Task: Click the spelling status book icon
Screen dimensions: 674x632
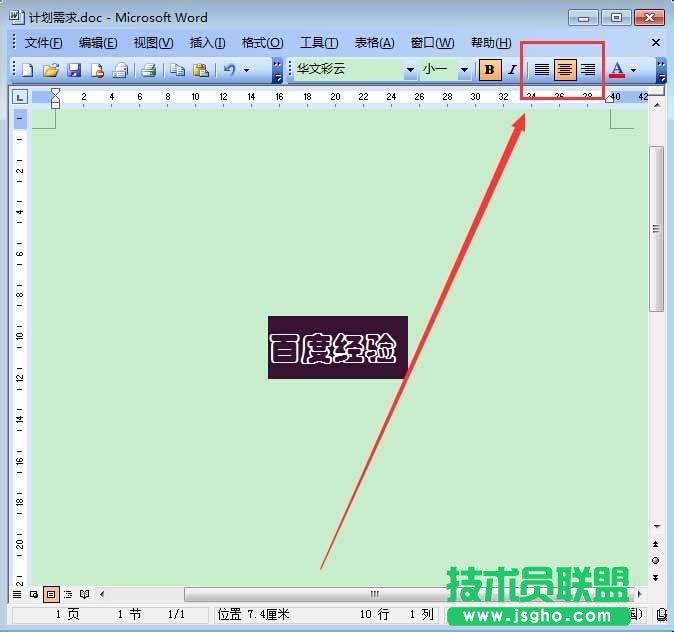Action: point(663,615)
